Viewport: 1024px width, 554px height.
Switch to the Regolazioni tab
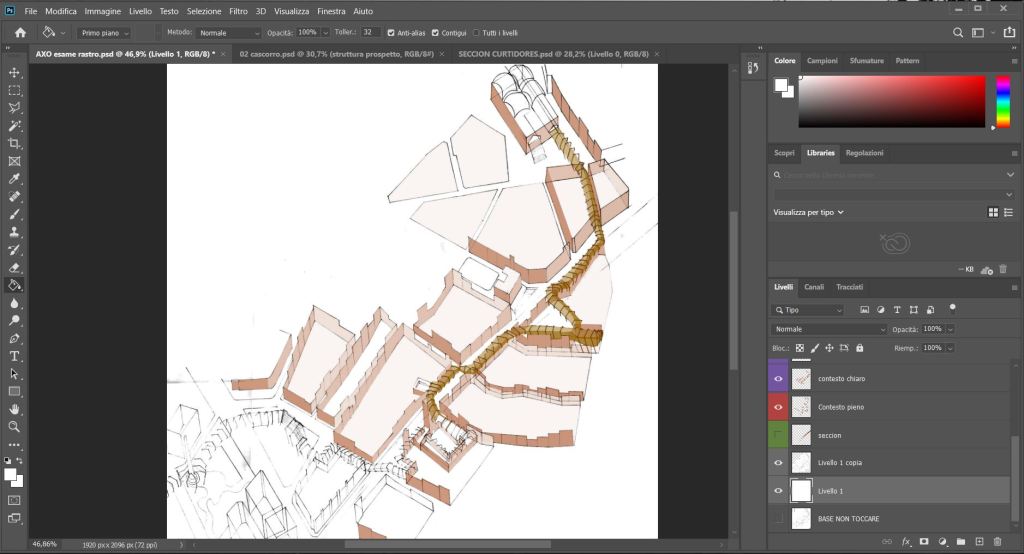[864, 153]
